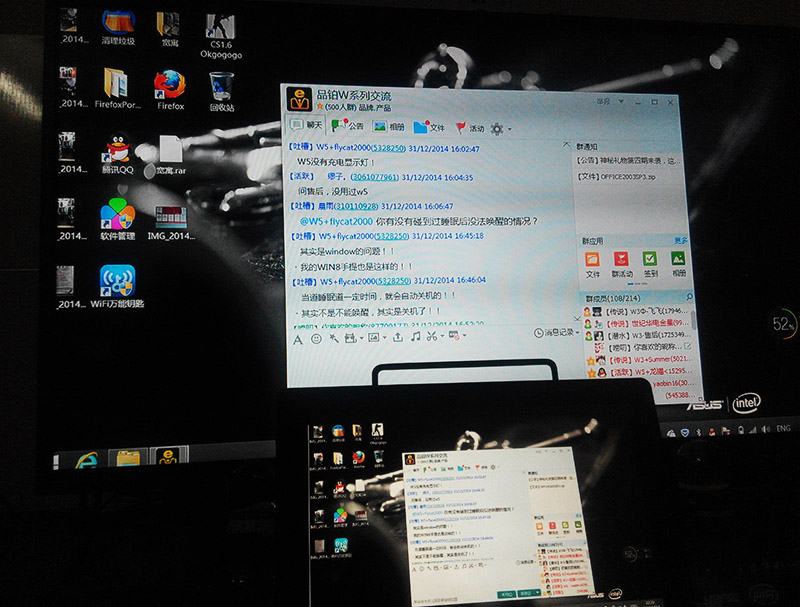This screenshot has width=800, height=607.
Task: Open the 签到 check-in app icon
Action: point(650,264)
